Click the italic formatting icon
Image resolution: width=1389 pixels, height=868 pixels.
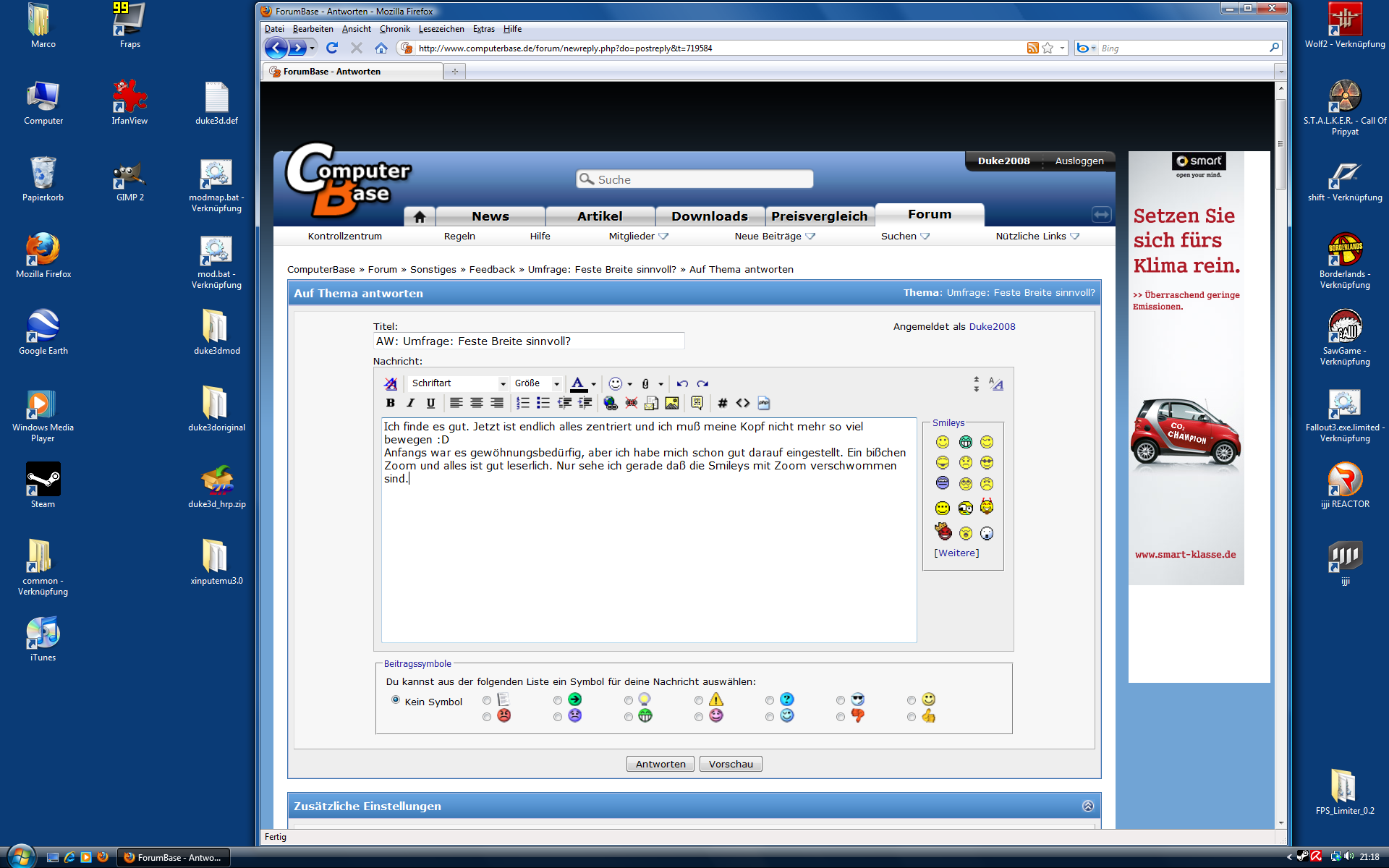pyautogui.click(x=410, y=403)
